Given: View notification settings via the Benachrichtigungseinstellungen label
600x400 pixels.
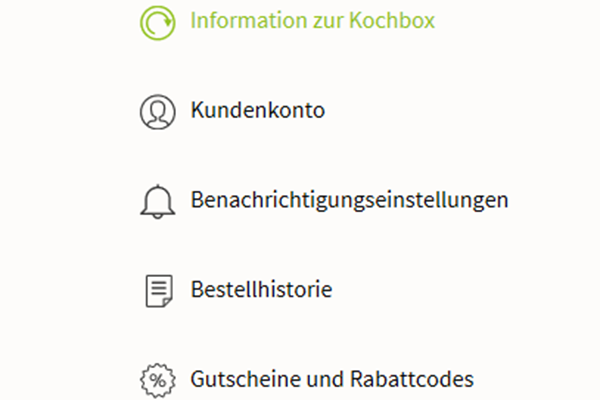Looking at the screenshot, I should (349, 201).
